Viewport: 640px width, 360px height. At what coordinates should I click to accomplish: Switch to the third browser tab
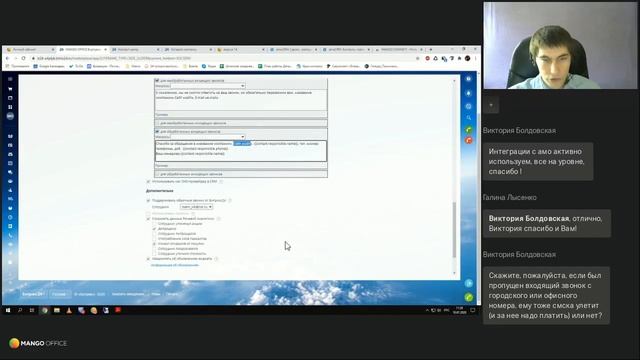pyautogui.click(x=135, y=49)
